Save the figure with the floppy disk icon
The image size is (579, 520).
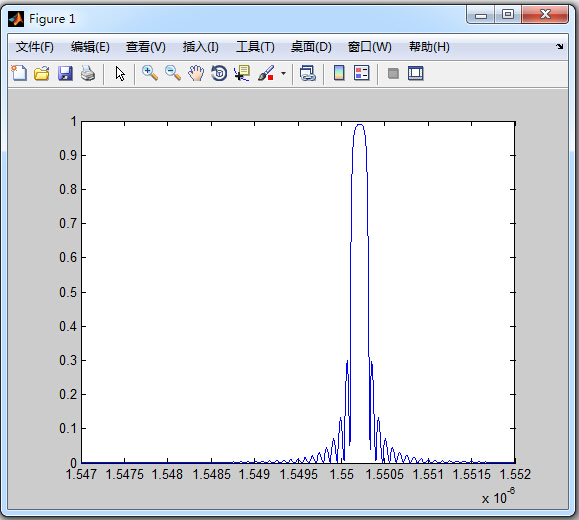(x=65, y=73)
